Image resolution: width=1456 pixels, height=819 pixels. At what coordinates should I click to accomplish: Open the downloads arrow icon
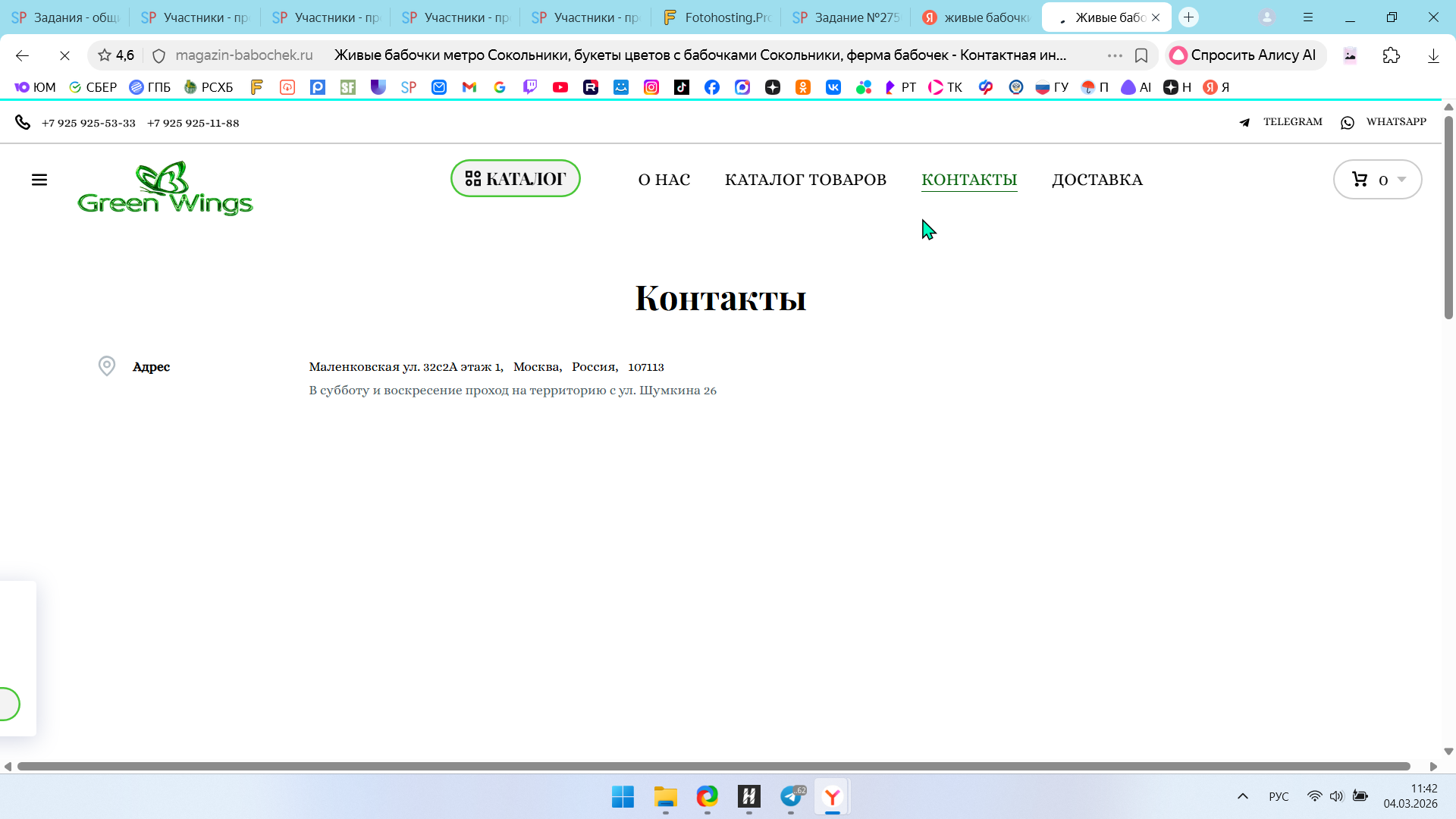[1432, 55]
